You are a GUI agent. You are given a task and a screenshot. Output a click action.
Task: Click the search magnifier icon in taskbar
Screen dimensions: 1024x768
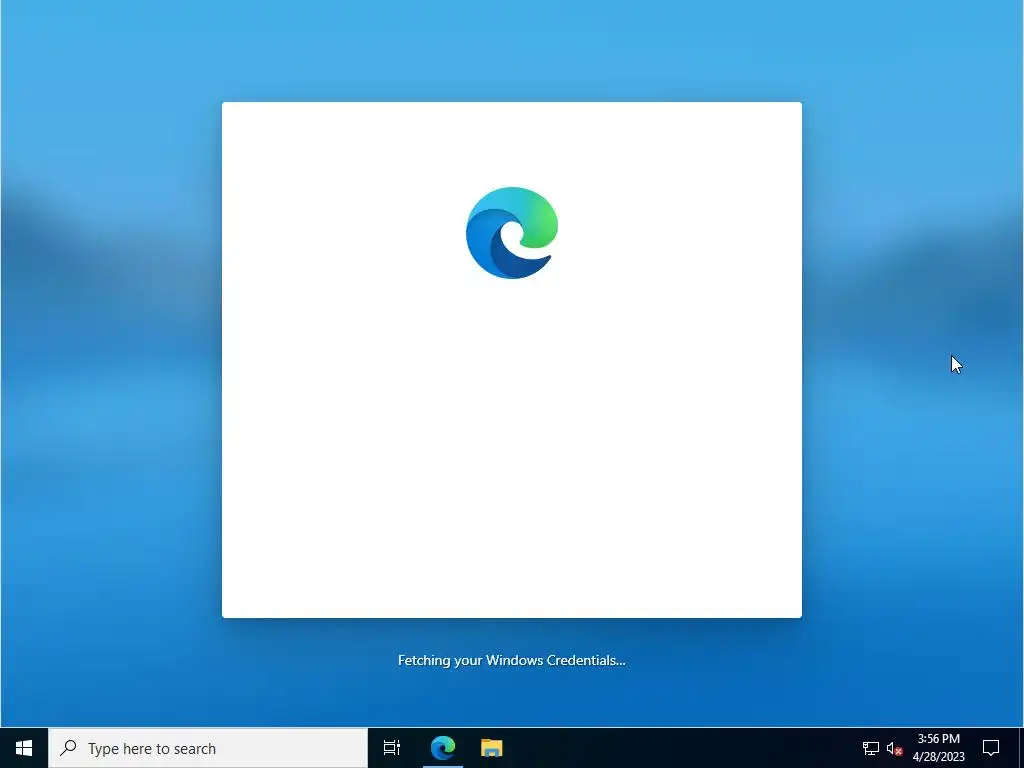tap(68, 748)
